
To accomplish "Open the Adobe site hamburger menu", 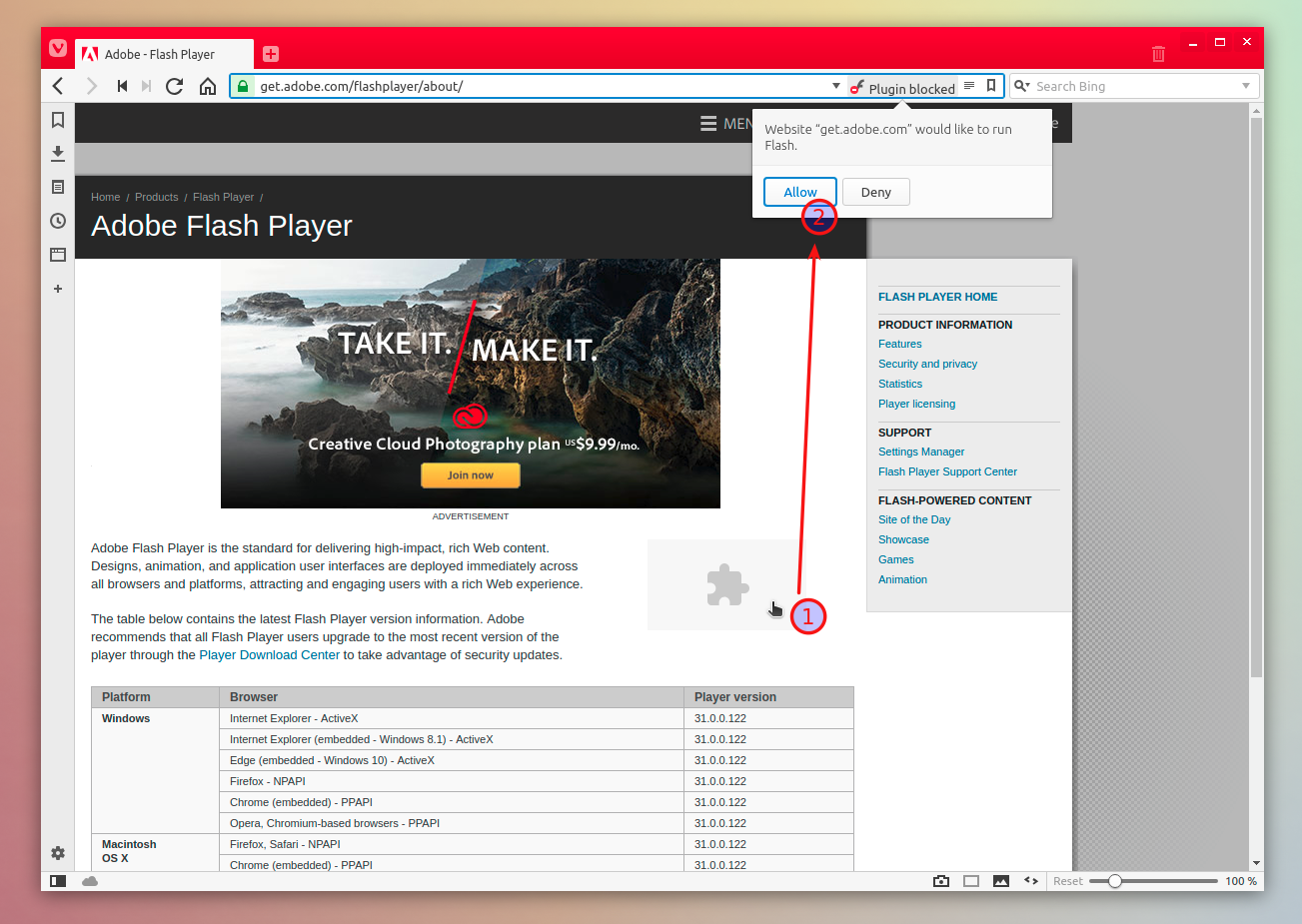I will pos(708,124).
